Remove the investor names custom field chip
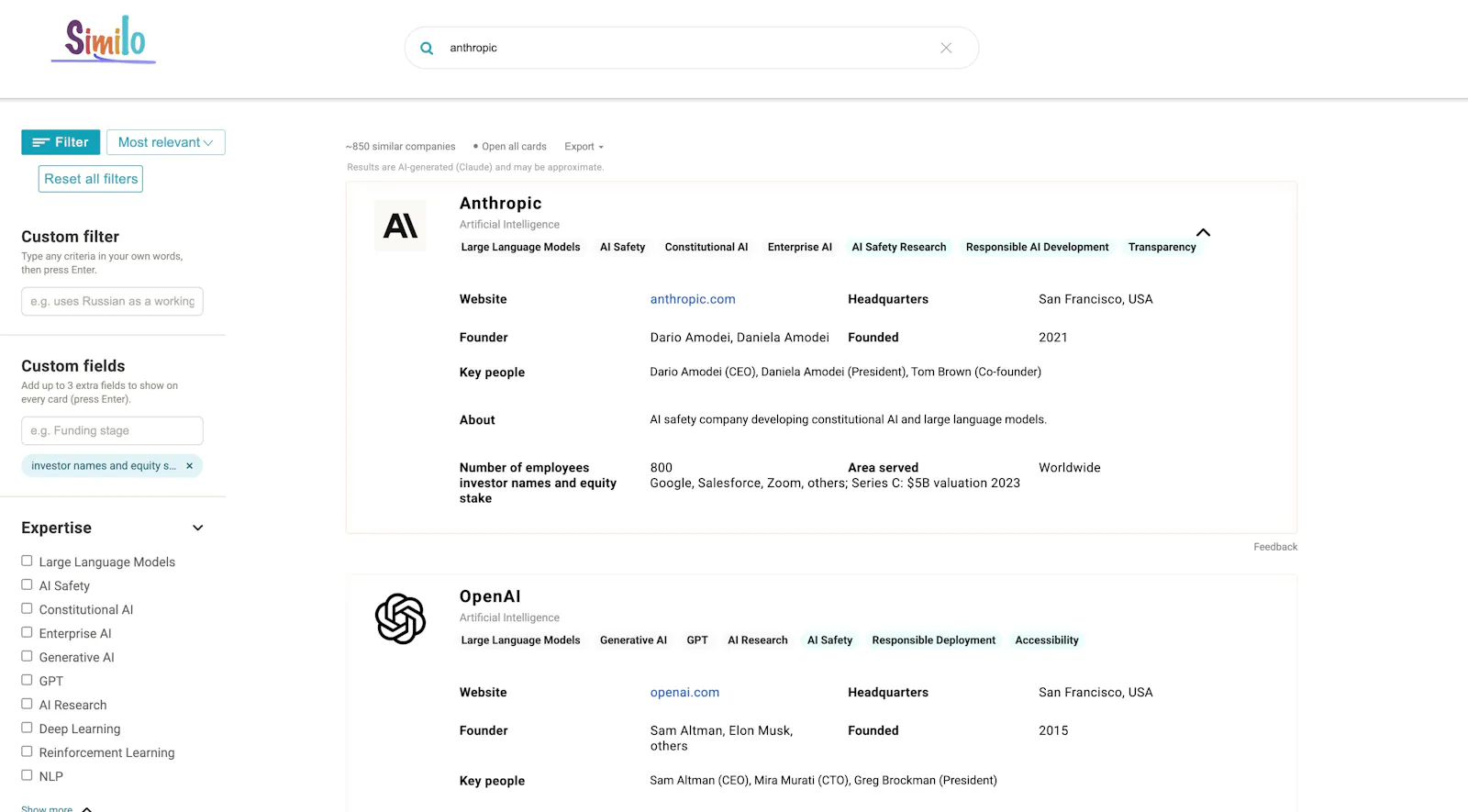The width and height of the screenshot is (1468, 812). point(190,466)
